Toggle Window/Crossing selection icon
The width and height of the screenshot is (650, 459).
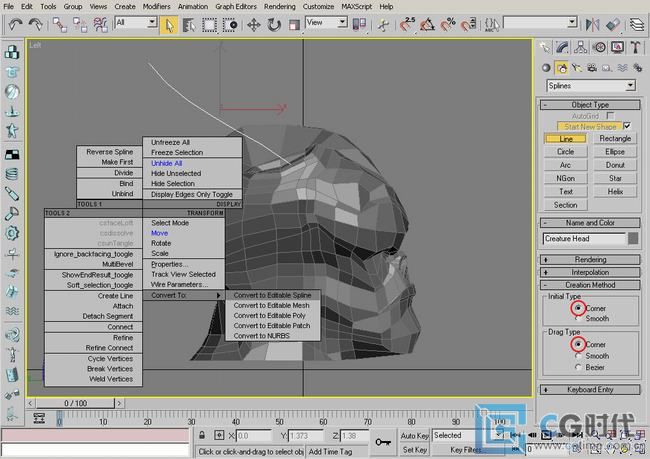click(x=230, y=25)
